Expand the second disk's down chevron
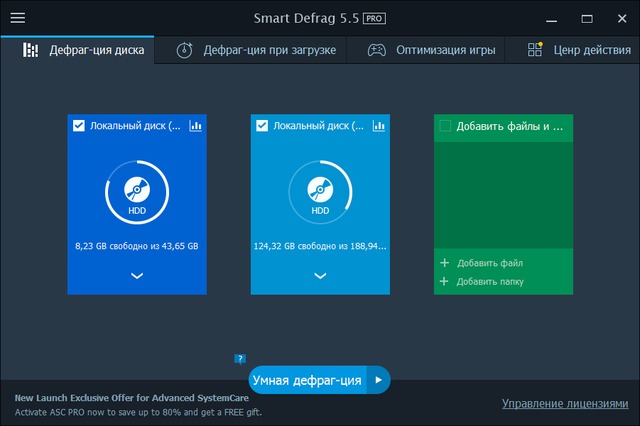 [x=320, y=276]
